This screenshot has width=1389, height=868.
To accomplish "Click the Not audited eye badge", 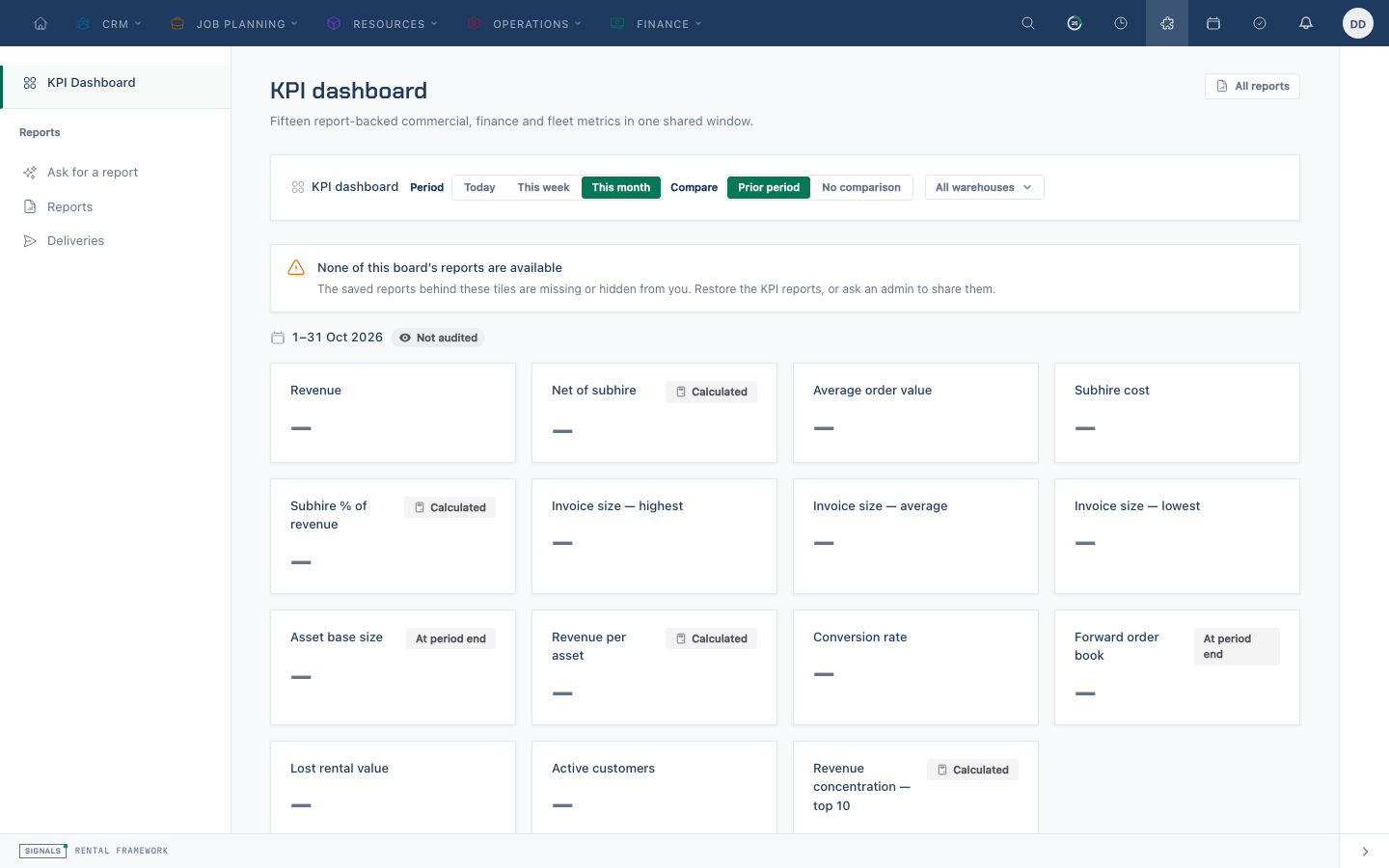I will [x=438, y=338].
